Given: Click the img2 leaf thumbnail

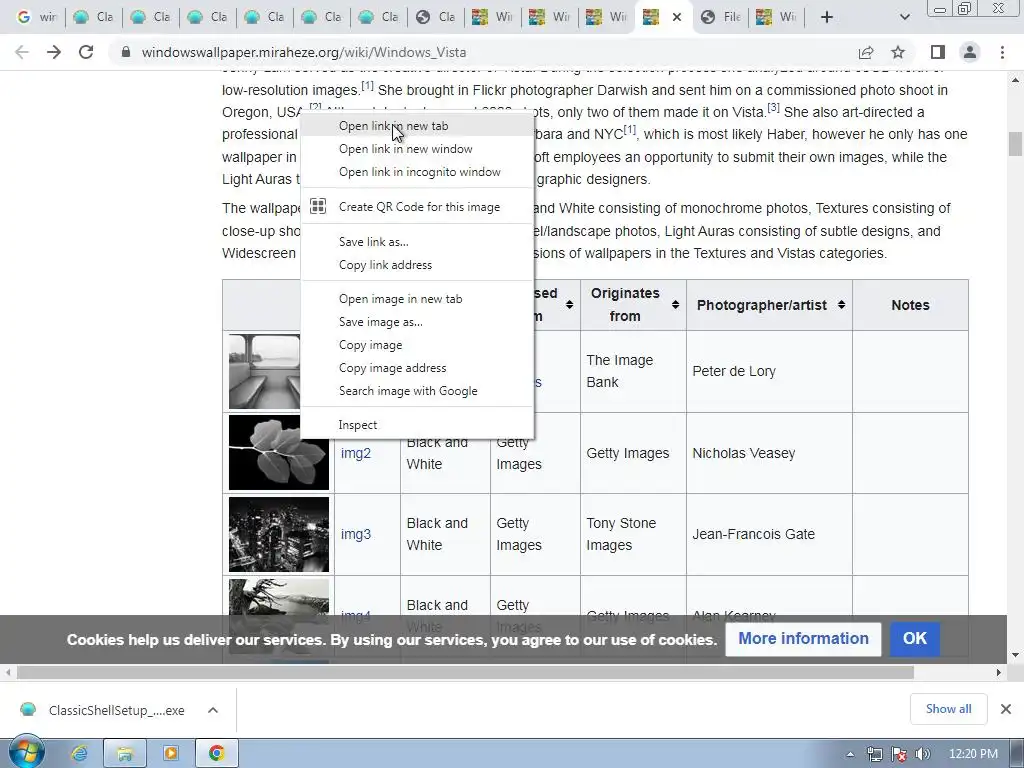Looking at the screenshot, I should (x=279, y=453).
